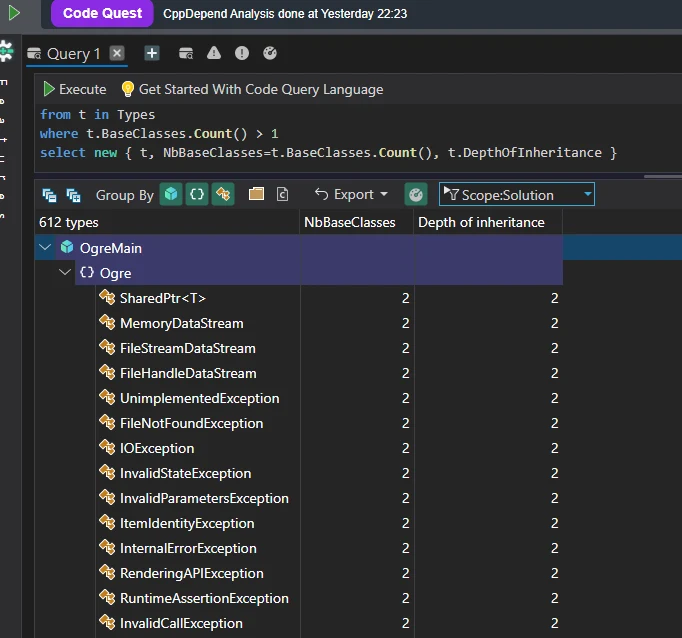Sort by NbBaseClasses column header
This screenshot has width=682, height=638.
tap(356, 222)
